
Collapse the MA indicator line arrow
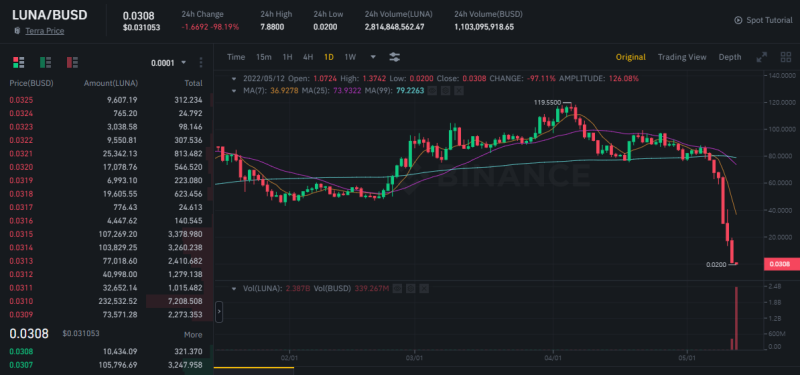point(234,91)
